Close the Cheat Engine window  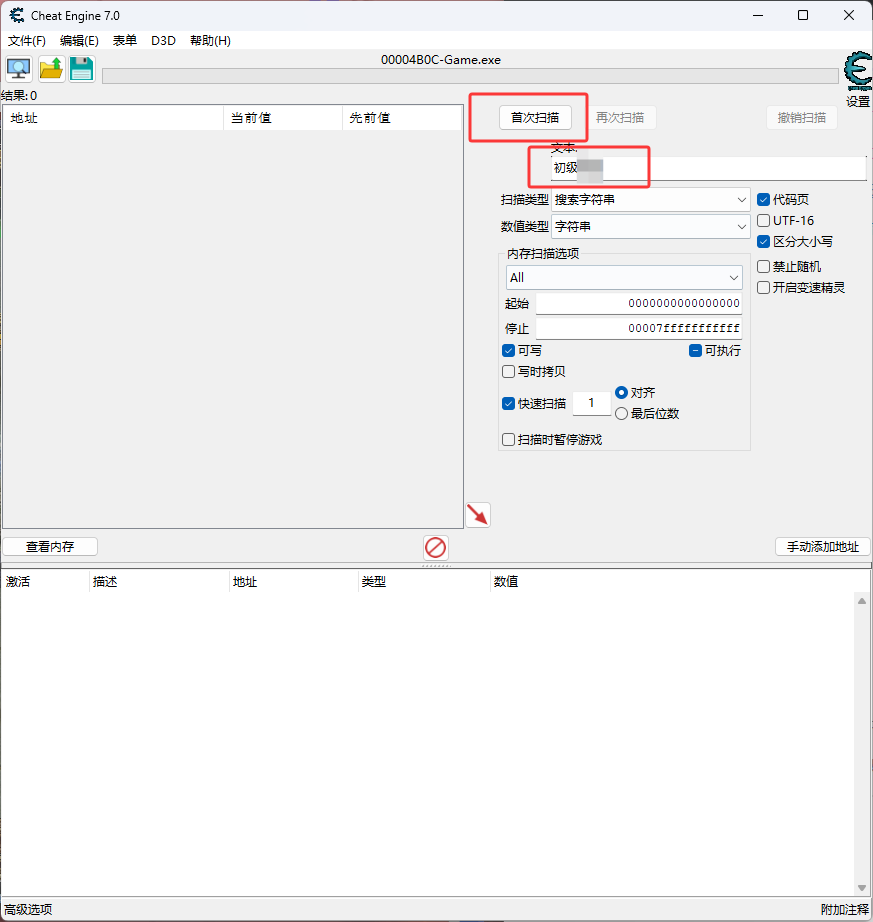click(x=849, y=15)
